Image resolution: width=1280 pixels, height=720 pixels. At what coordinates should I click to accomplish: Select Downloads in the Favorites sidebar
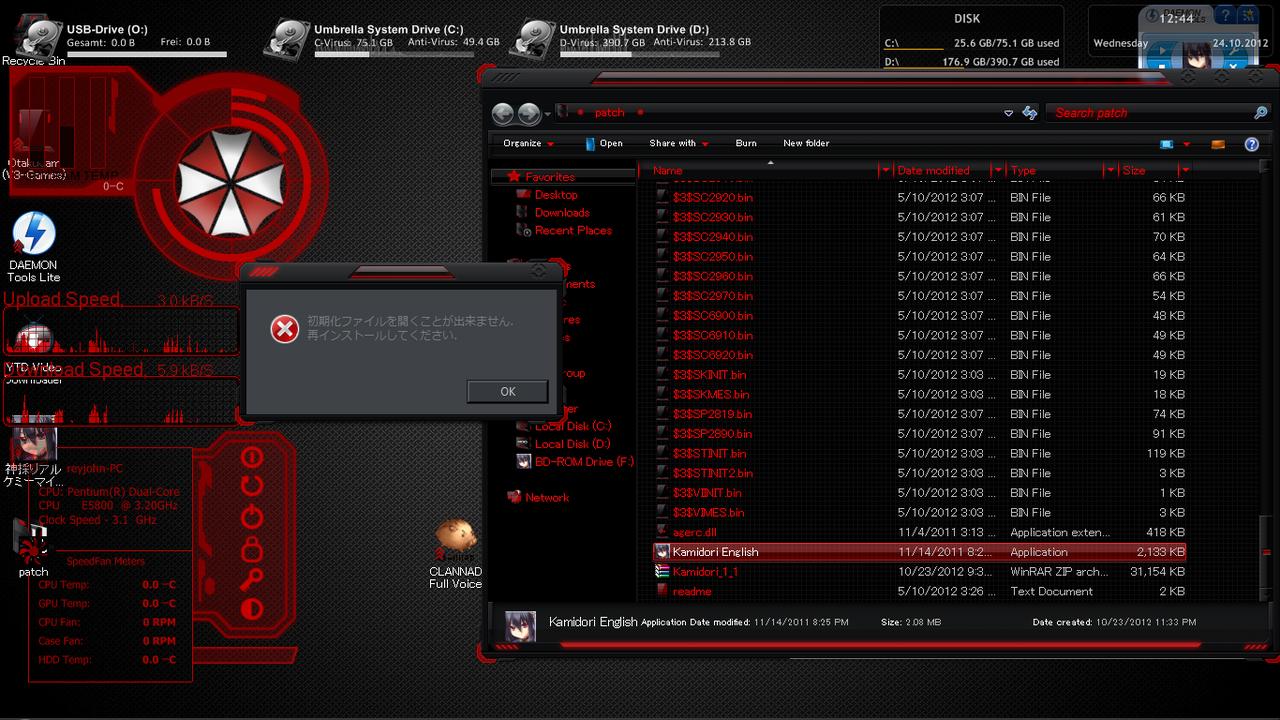coord(562,212)
